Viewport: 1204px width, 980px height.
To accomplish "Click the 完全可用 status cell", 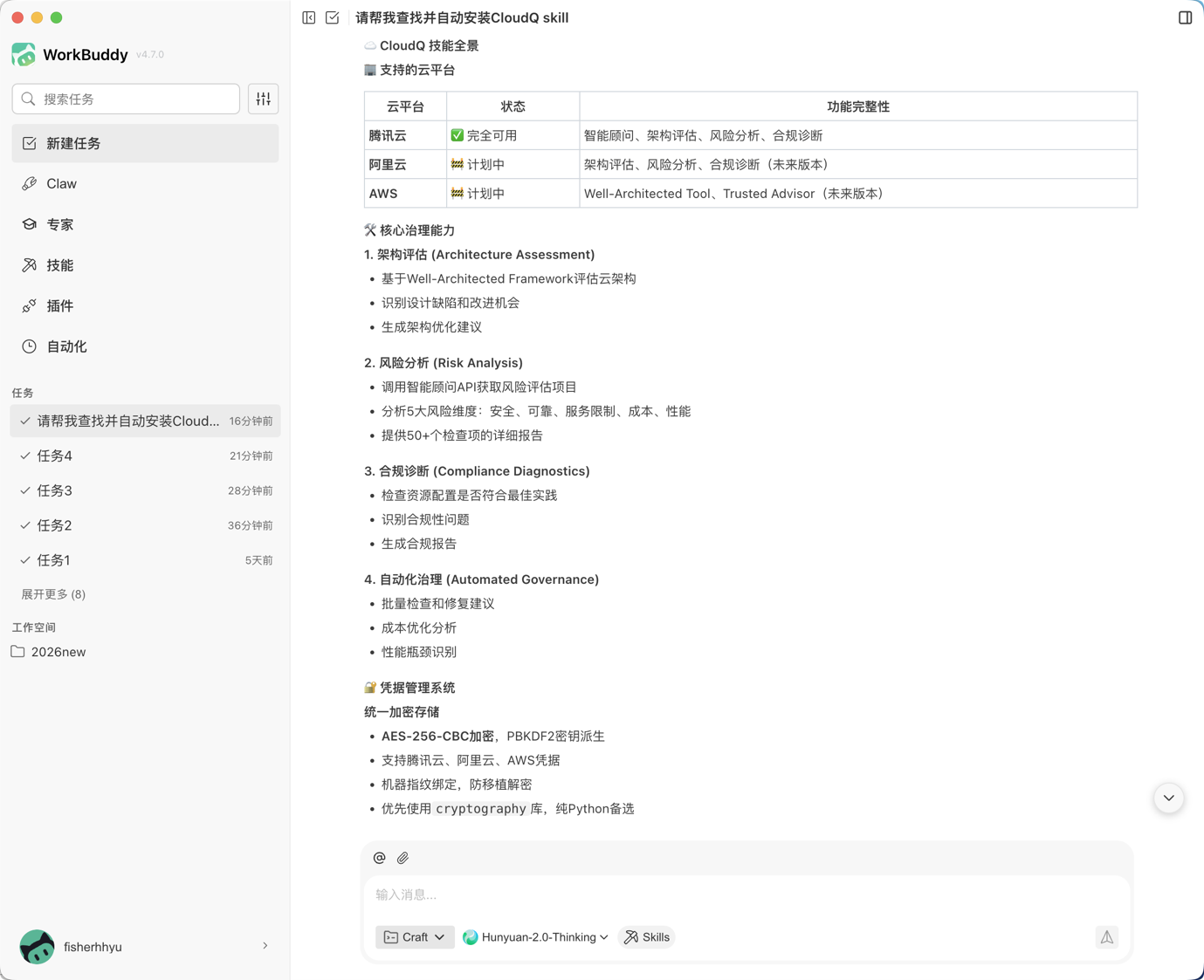I will click(x=513, y=135).
